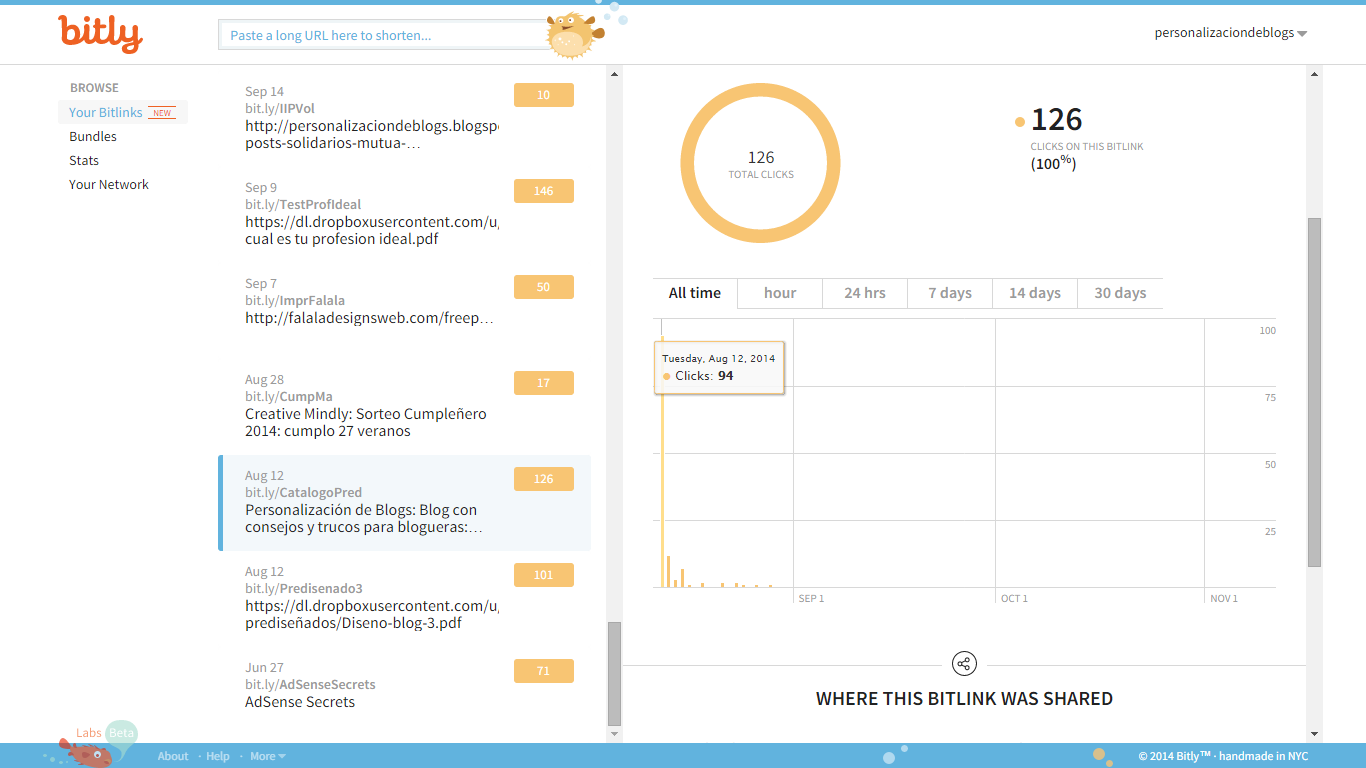Click the Help footer link
This screenshot has height=768, width=1366.
tap(218, 756)
